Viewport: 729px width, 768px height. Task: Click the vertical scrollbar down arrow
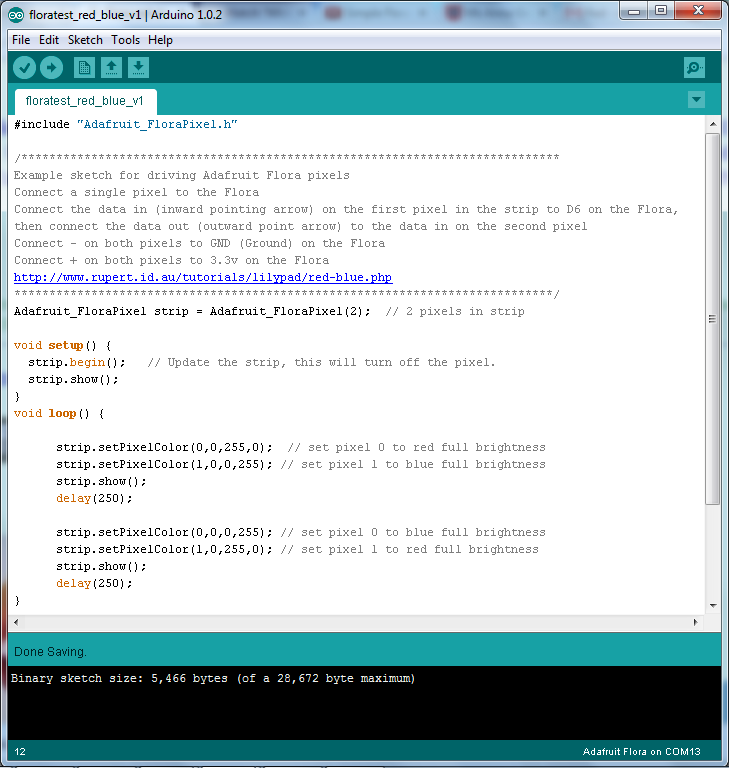click(x=713, y=606)
